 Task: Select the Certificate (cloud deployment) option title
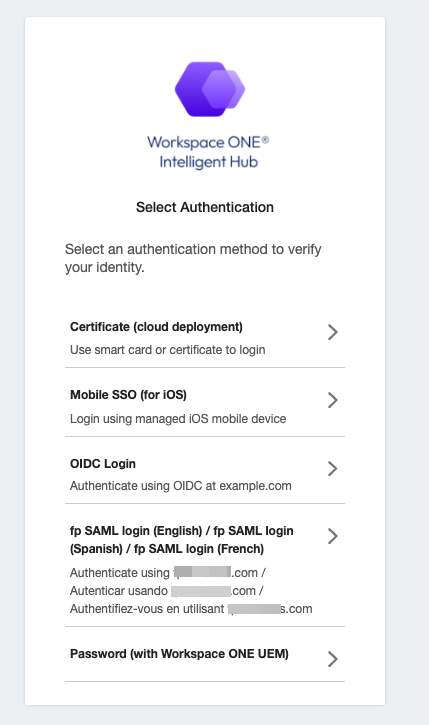click(156, 327)
